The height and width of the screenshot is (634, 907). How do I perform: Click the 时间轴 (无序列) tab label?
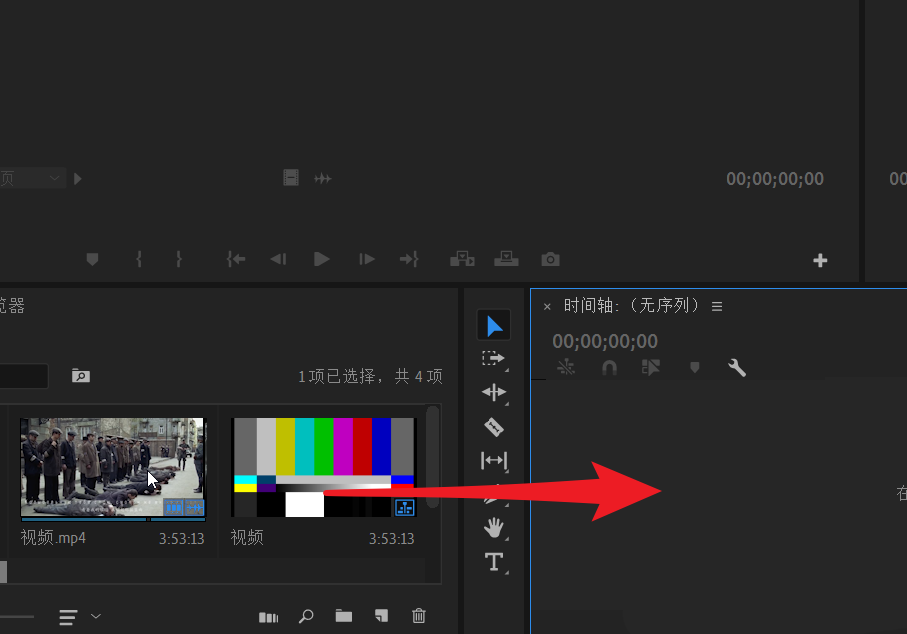coord(630,306)
